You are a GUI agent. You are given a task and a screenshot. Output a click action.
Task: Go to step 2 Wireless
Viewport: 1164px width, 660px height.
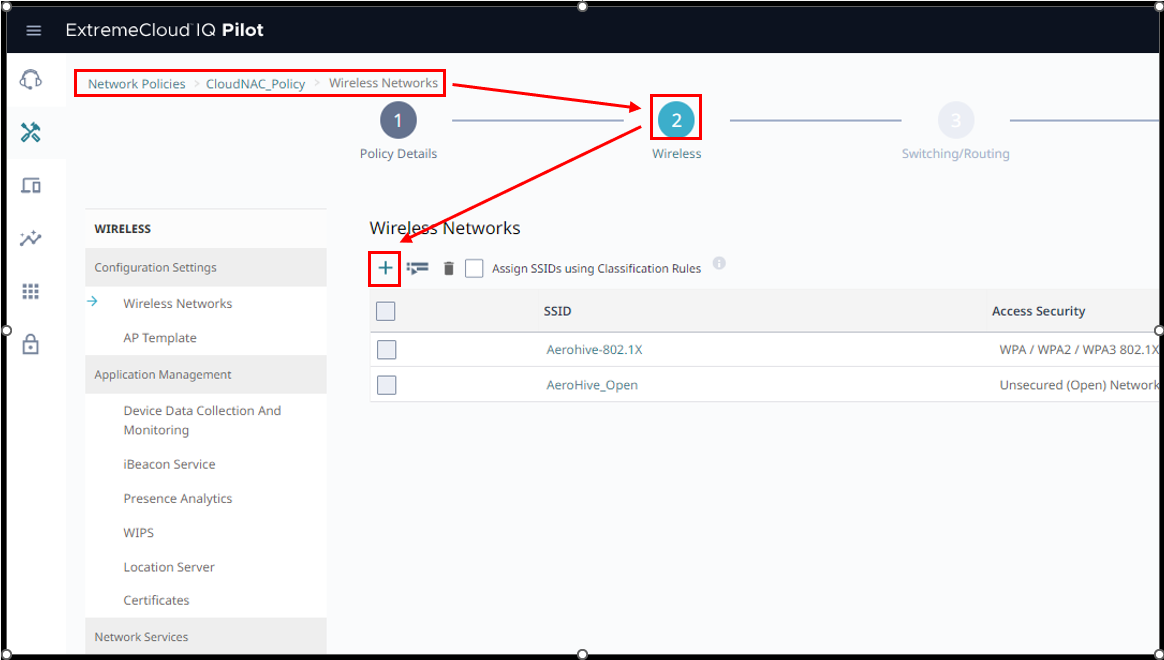[676, 120]
